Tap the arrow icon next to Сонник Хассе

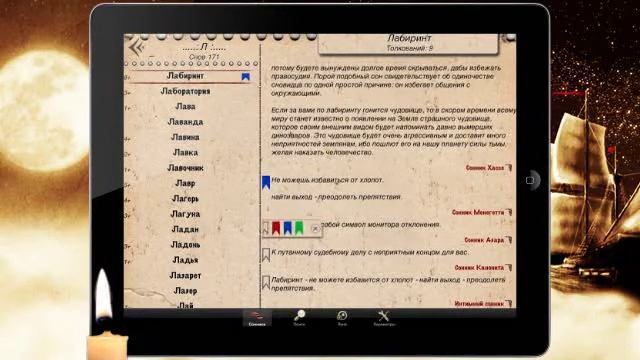tap(509, 167)
